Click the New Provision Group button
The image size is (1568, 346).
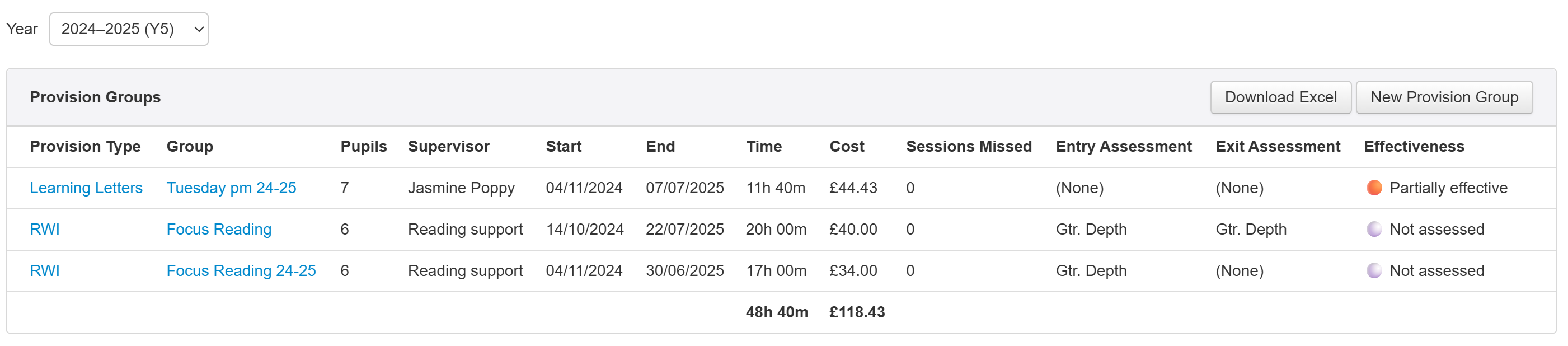point(1444,97)
